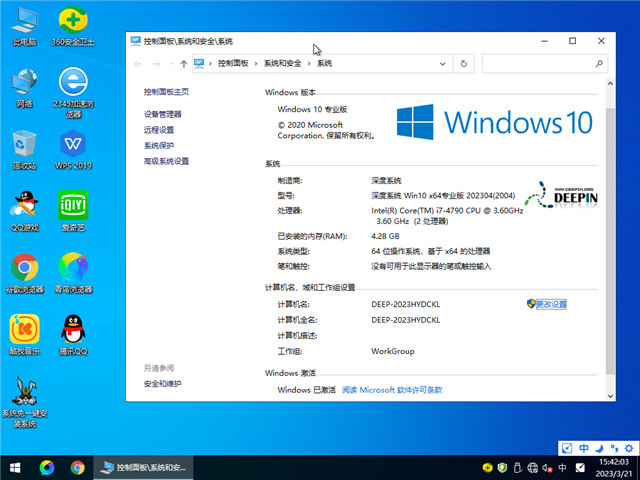640x480 pixels.
Task: Open 360安全卫士 desktop icon
Action: coord(72,22)
